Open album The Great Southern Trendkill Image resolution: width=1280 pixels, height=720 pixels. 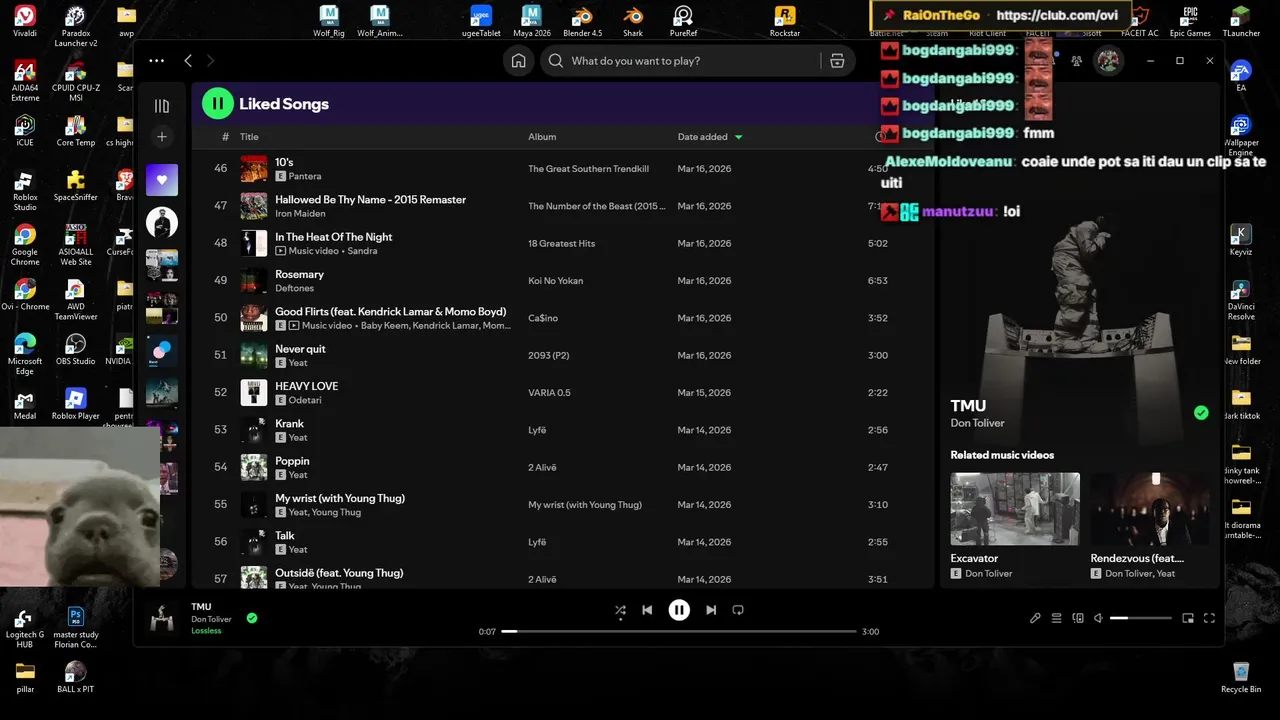588,169
